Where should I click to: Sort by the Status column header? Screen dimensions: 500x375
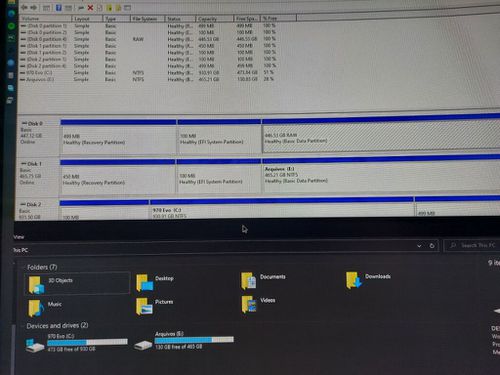point(180,19)
